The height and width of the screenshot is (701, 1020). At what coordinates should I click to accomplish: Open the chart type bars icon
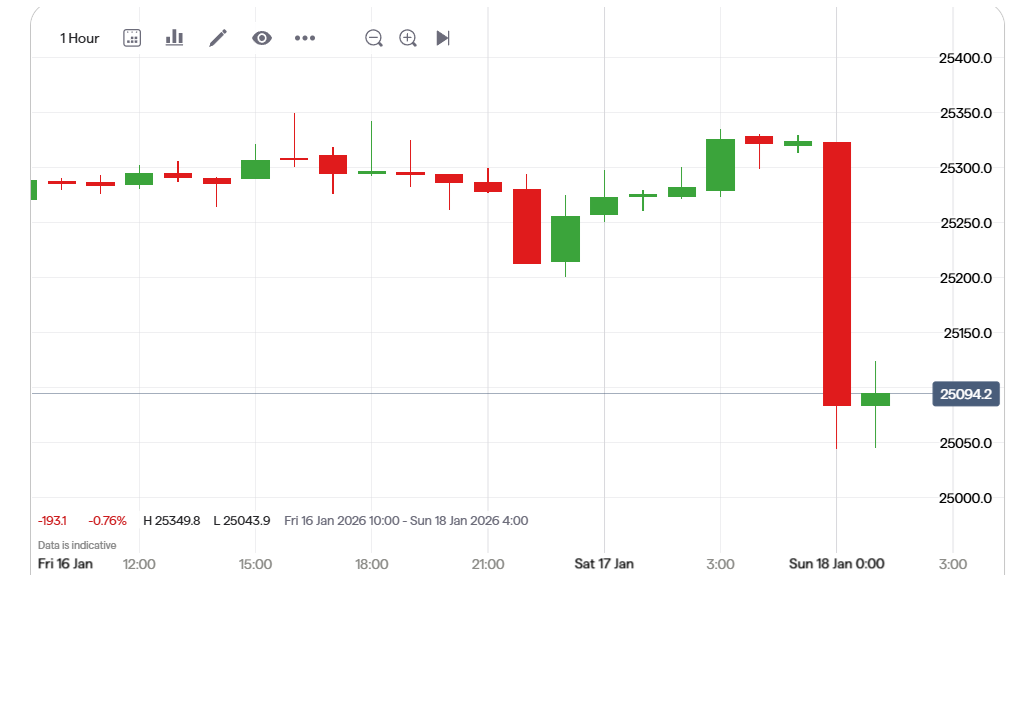click(x=174, y=38)
